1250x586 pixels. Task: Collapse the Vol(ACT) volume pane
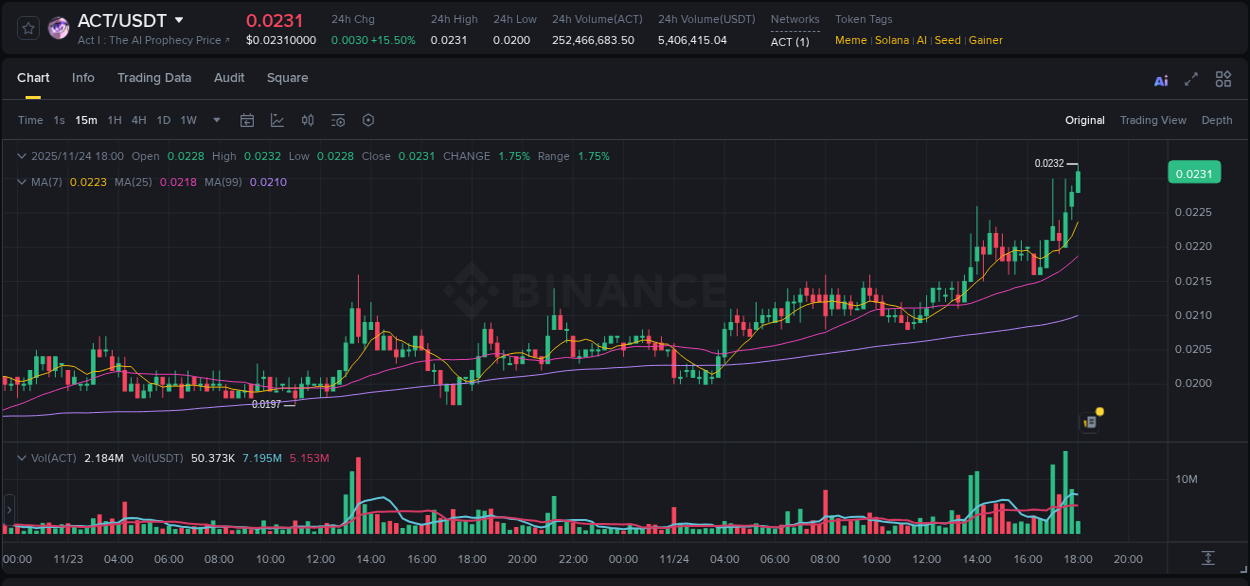pos(21,457)
